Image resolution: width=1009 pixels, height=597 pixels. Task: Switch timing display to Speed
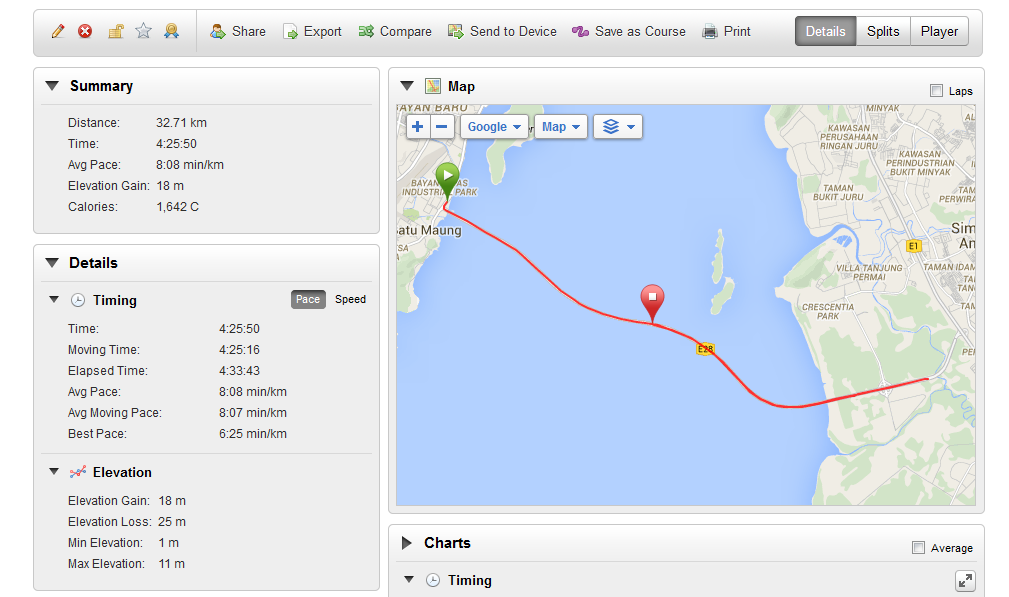[350, 300]
